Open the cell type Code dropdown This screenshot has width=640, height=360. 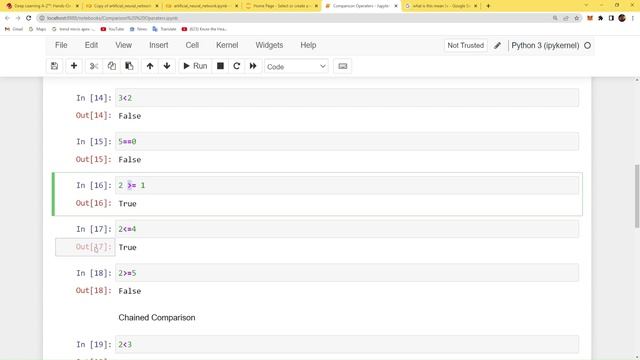coord(296,67)
